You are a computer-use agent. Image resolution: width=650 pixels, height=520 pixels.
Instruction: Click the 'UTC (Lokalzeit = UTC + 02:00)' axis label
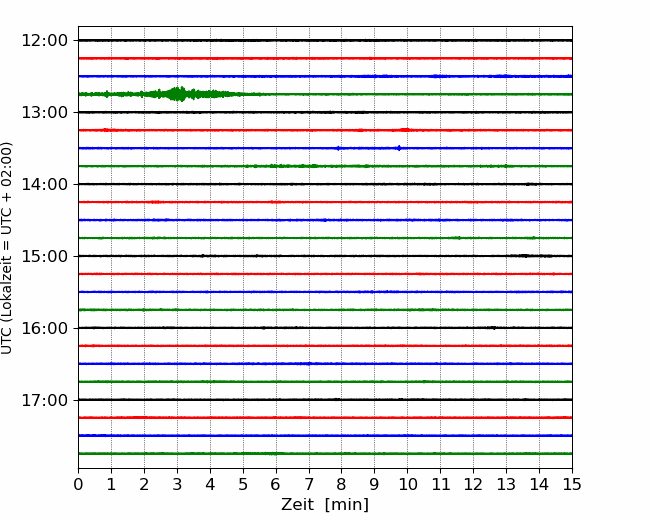(x=7, y=248)
